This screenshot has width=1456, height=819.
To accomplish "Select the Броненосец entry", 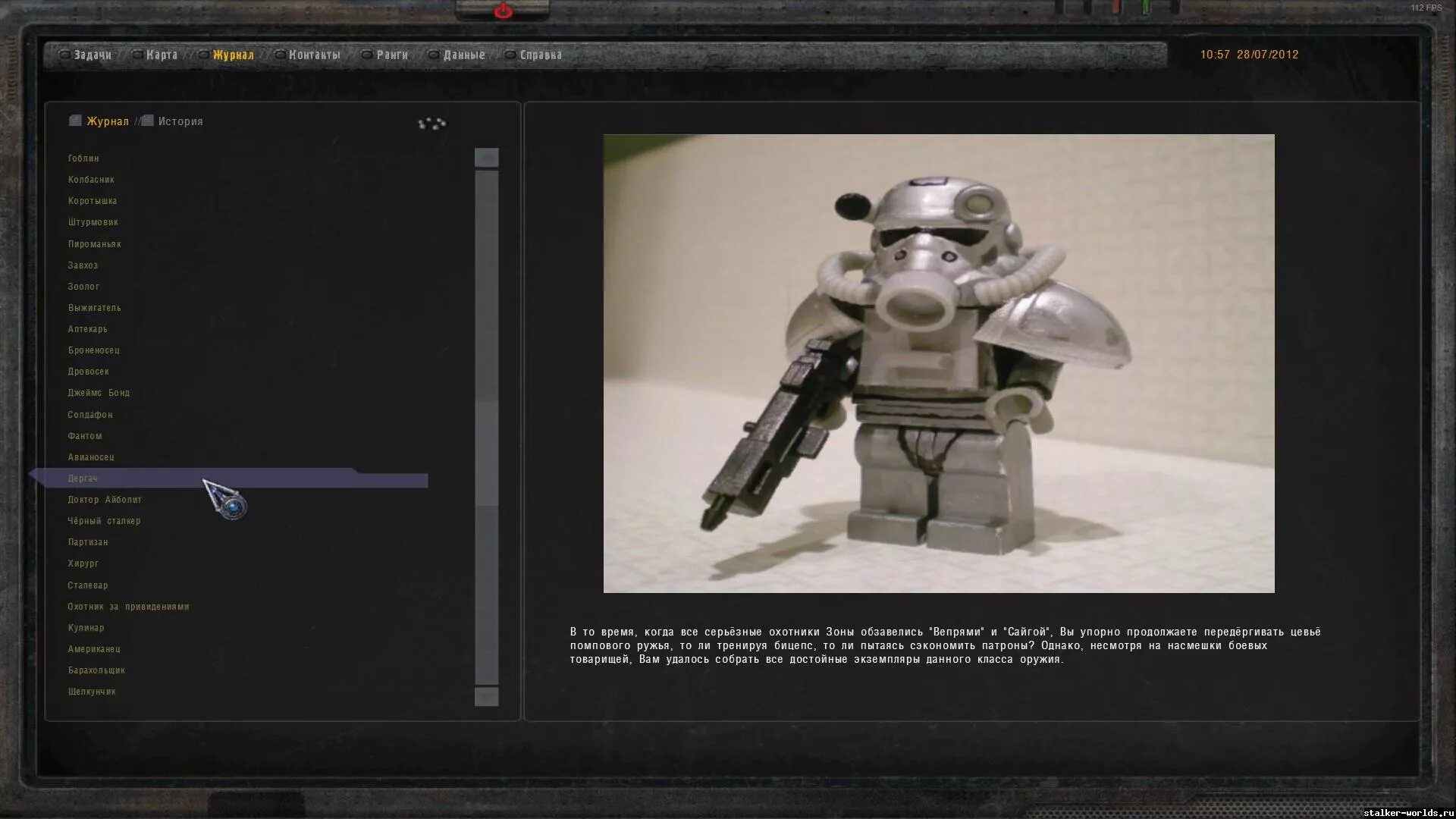I will click(x=94, y=350).
